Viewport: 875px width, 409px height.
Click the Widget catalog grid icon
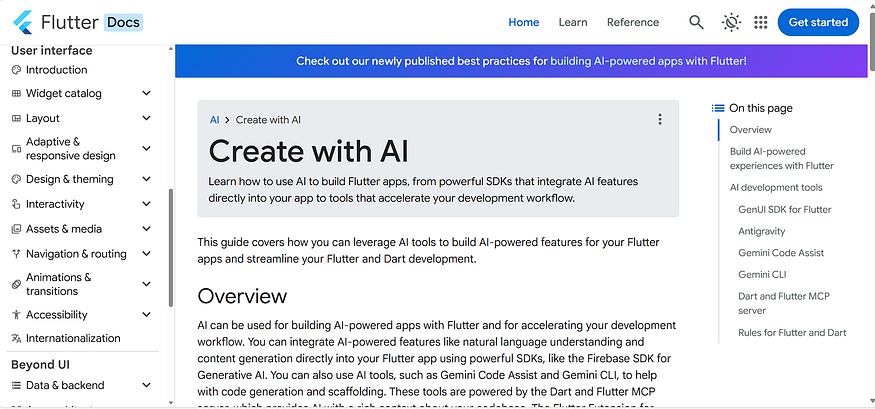[x=16, y=94]
